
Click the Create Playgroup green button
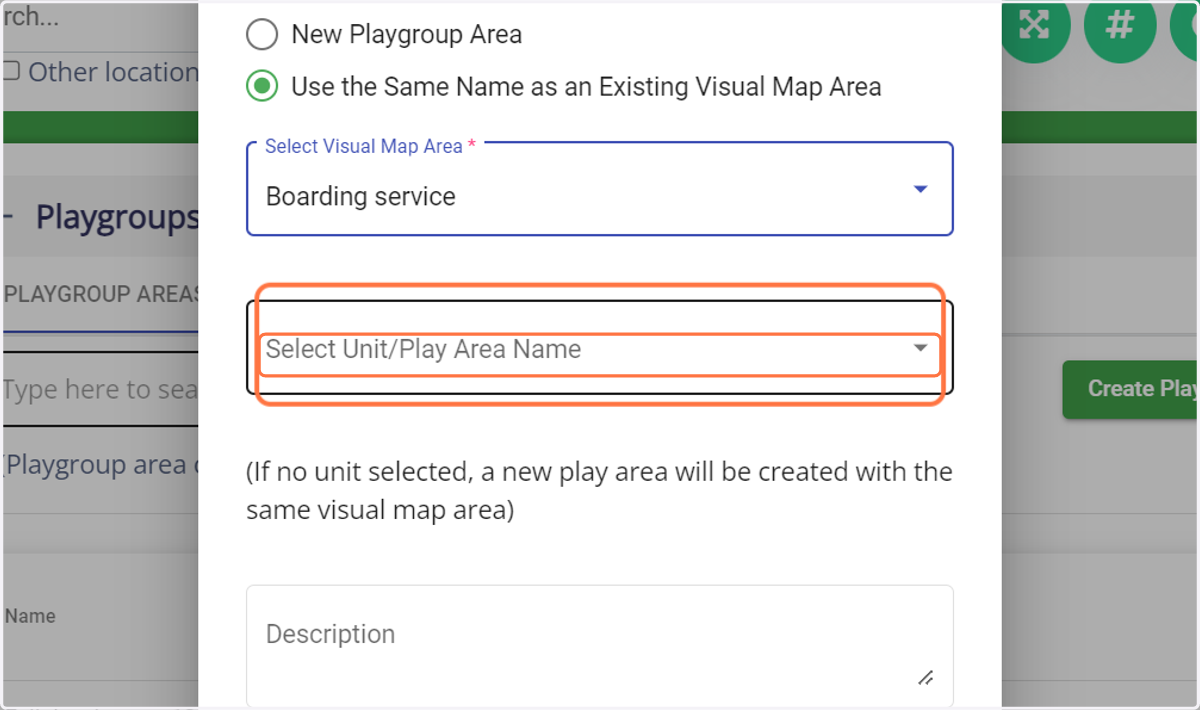coord(1131,389)
